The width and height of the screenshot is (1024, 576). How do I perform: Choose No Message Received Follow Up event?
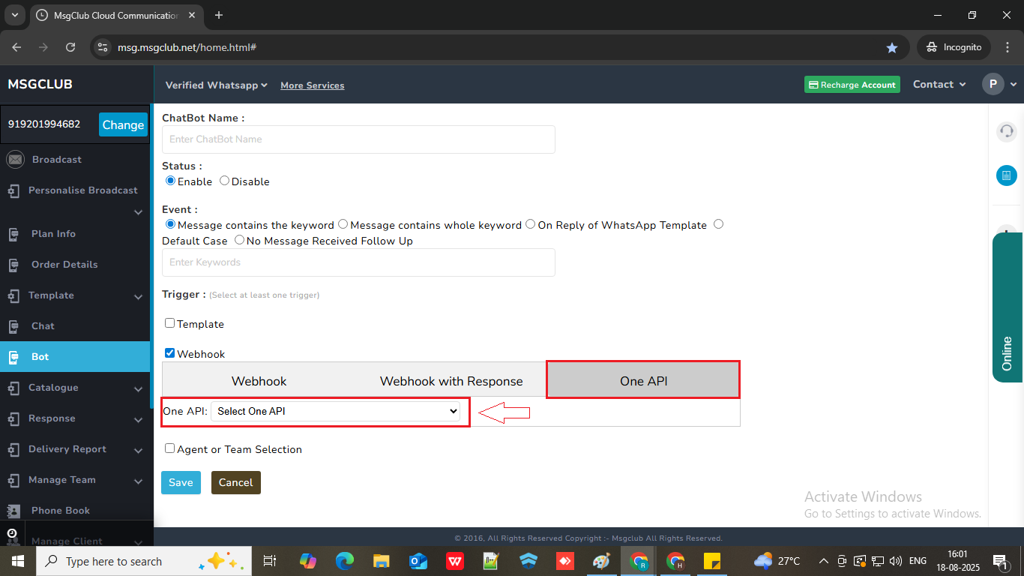(239, 240)
